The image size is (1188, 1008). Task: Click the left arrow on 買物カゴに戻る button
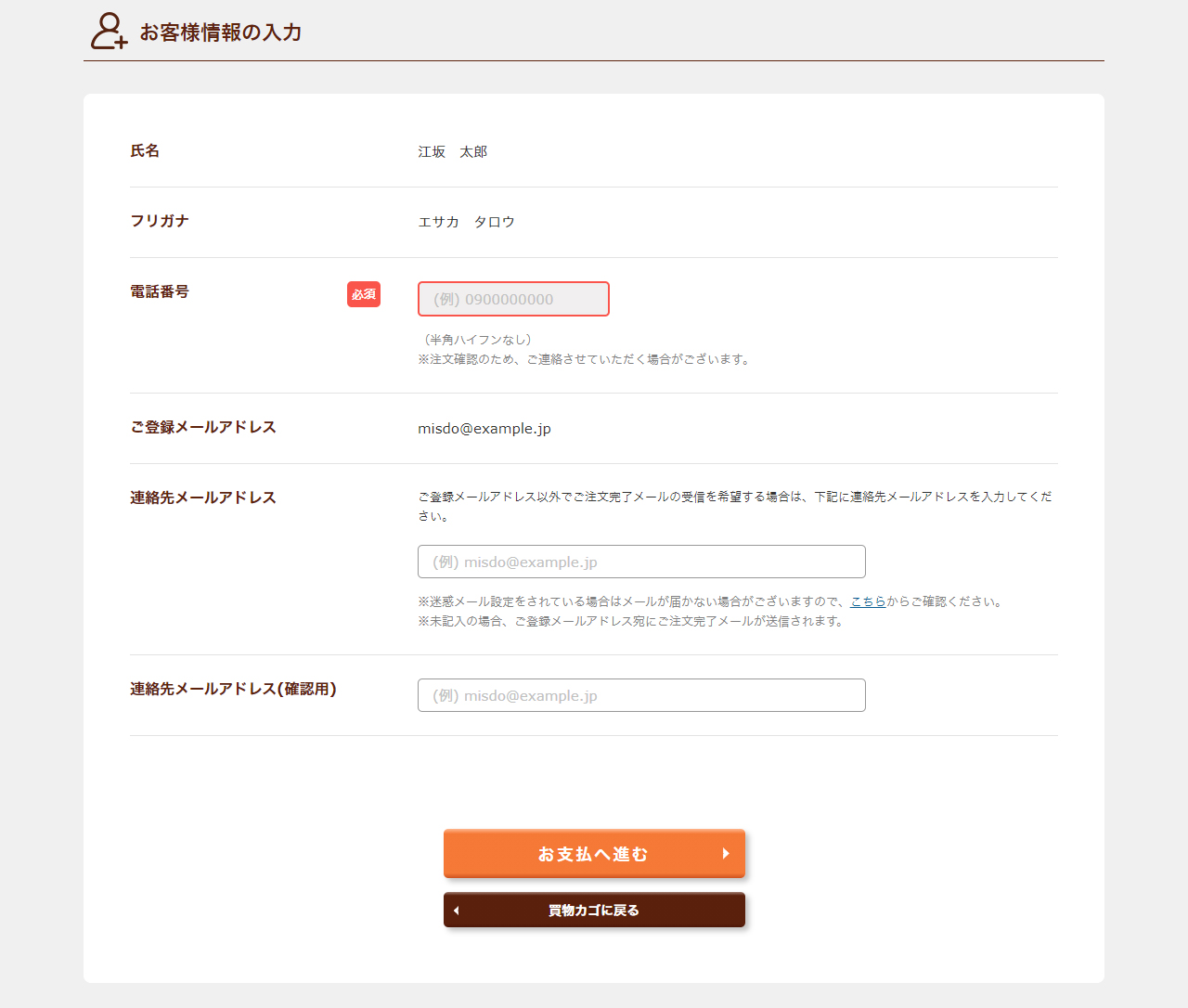457,911
